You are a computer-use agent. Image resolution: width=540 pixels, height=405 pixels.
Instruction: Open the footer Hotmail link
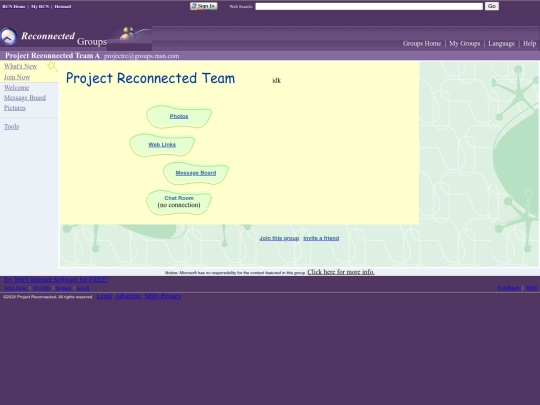63,288
